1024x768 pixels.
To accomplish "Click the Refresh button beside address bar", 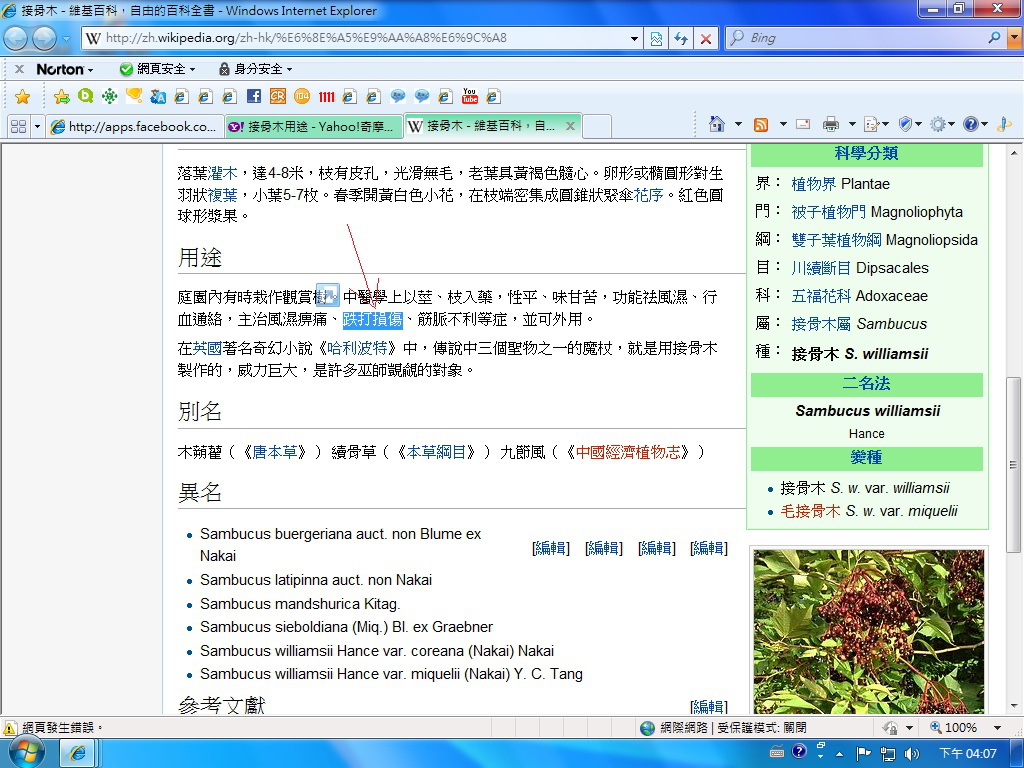I will coord(681,38).
